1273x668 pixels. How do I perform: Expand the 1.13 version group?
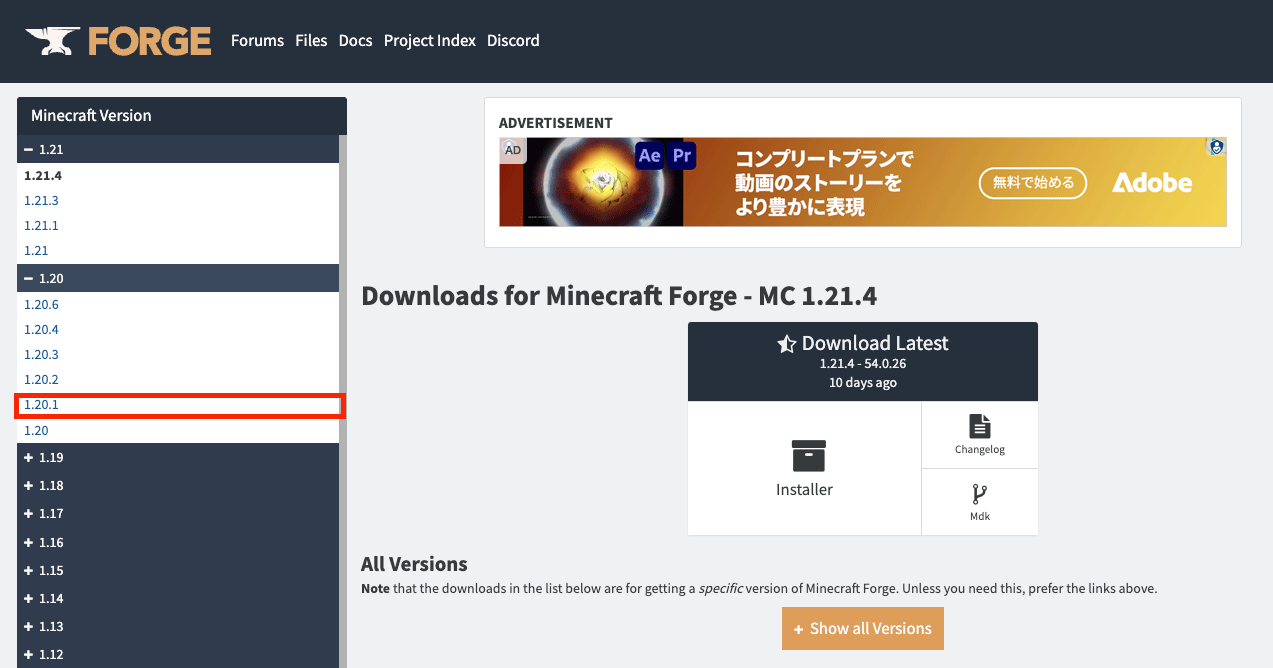178,626
